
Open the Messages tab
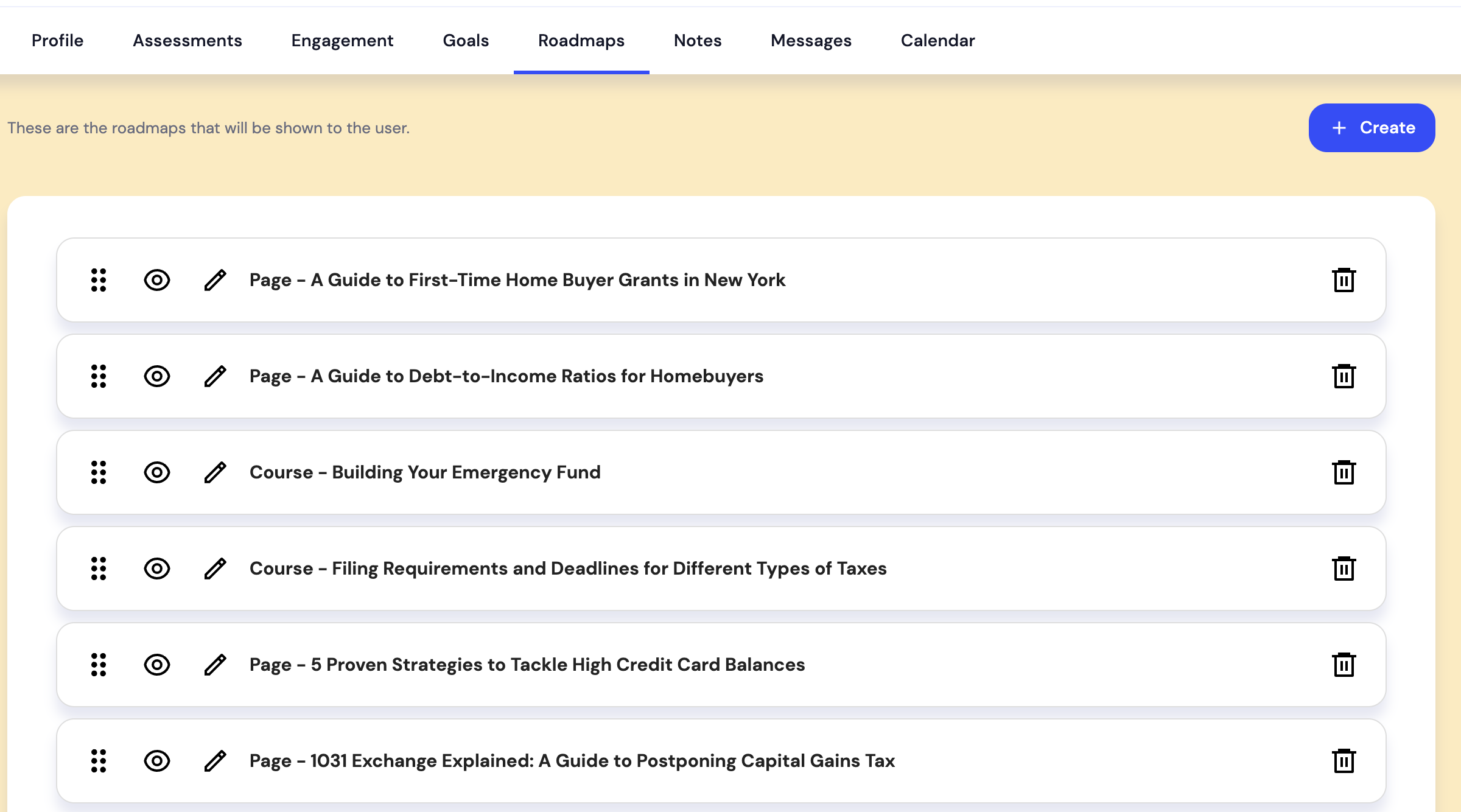[x=811, y=40]
